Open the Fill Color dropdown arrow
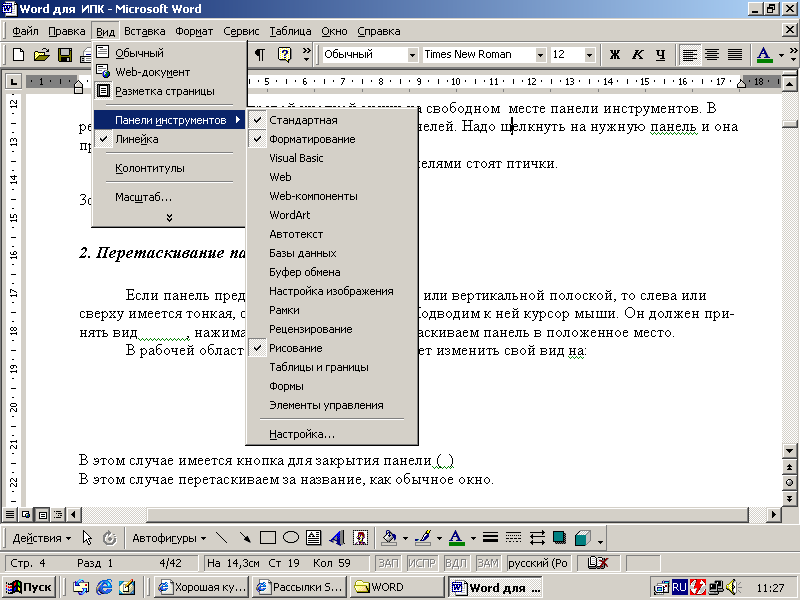The height and width of the screenshot is (600, 800). (x=405, y=538)
